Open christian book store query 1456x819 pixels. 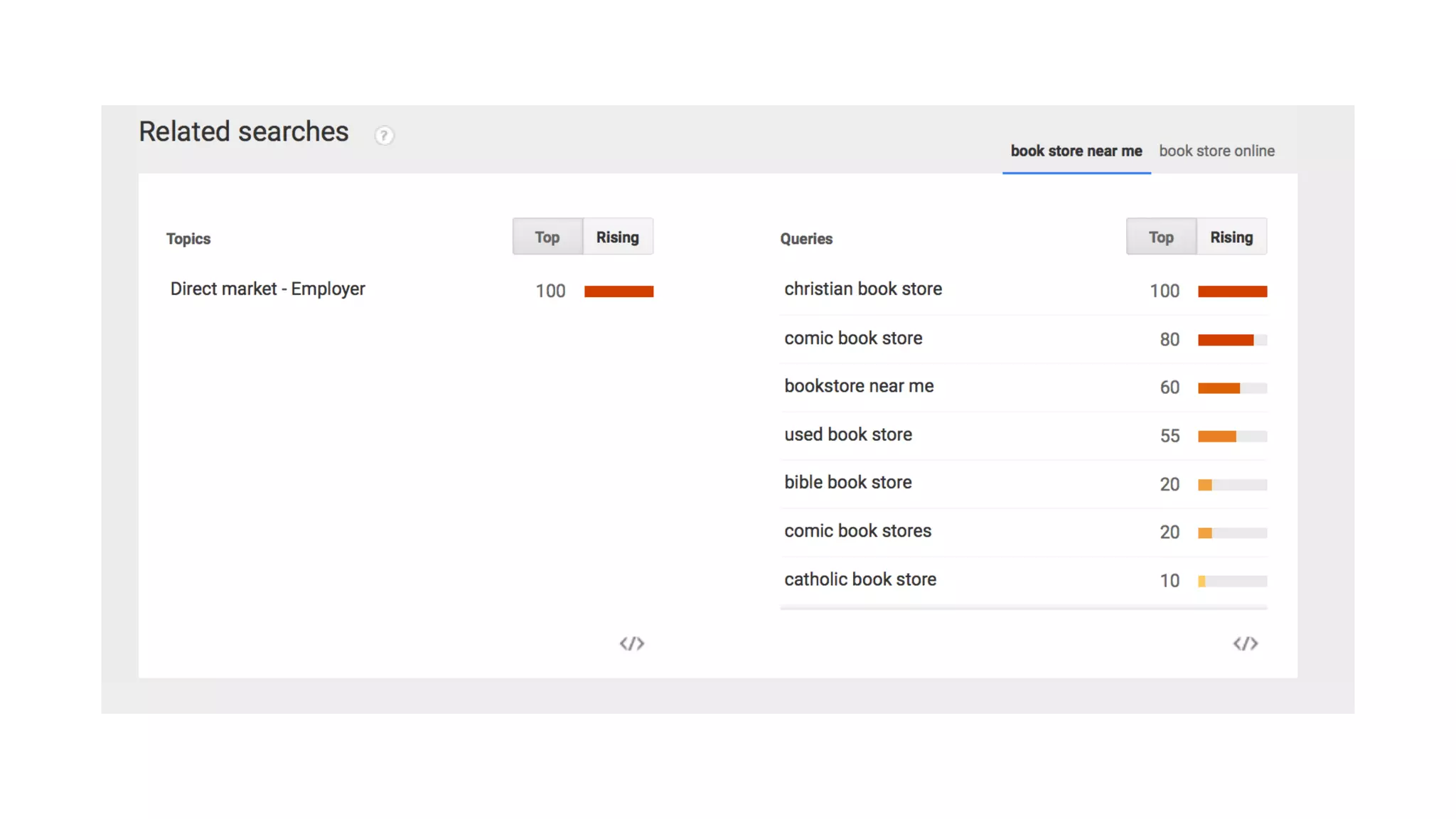pyautogui.click(x=863, y=289)
